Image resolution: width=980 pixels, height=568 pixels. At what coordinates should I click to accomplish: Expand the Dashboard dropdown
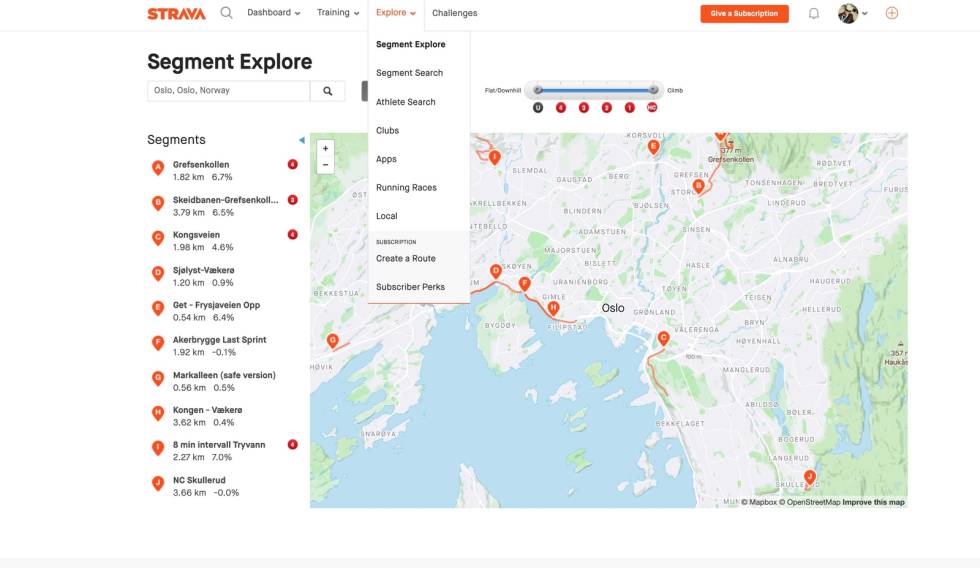(x=274, y=12)
